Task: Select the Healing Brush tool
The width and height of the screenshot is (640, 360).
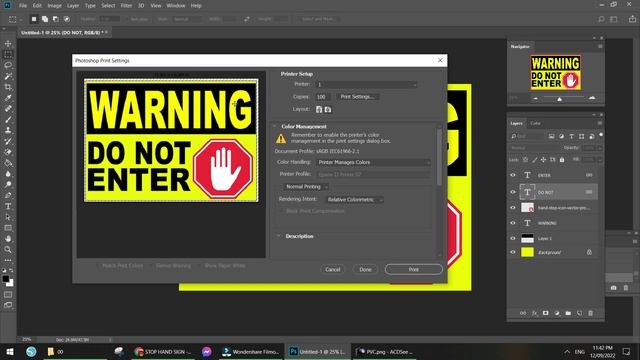Action: coord(8,109)
